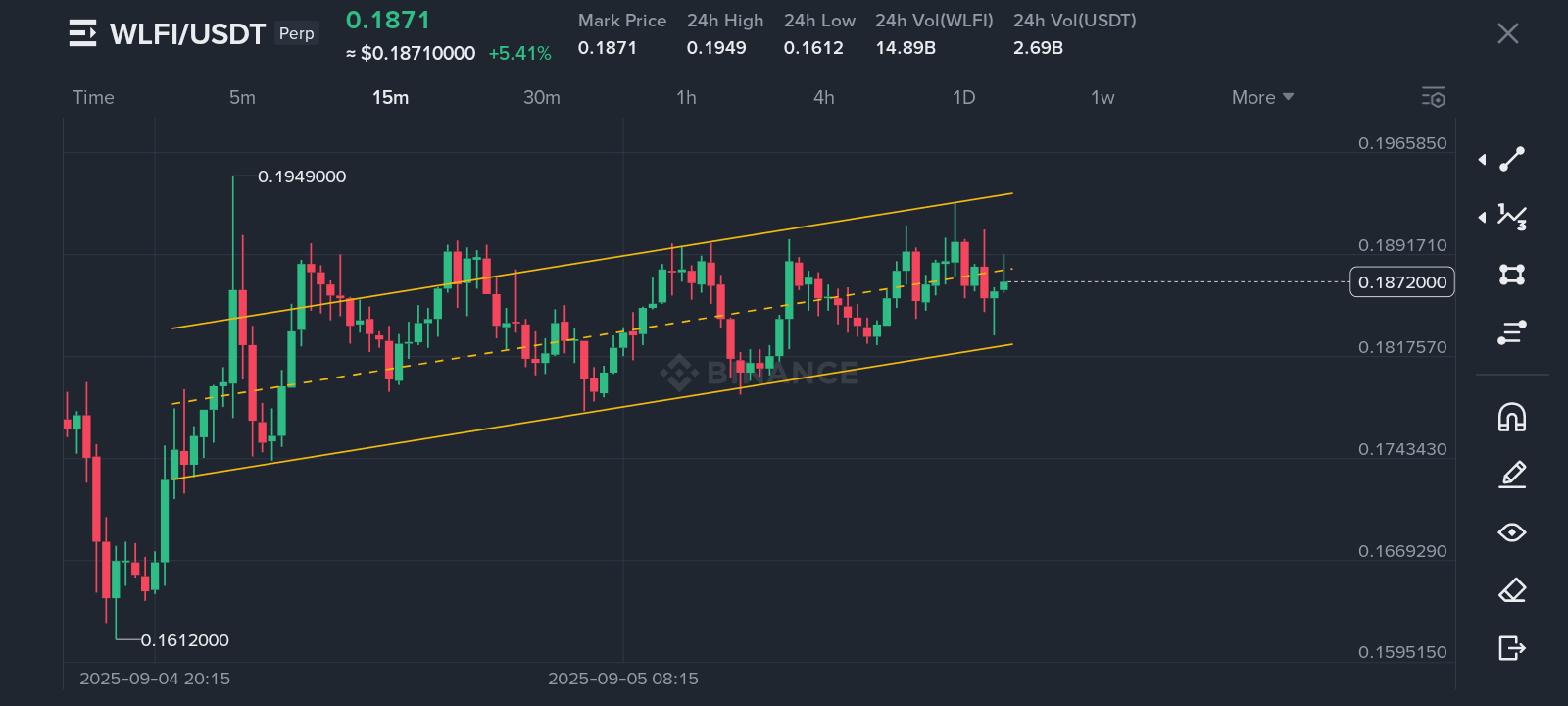Switch to the 5m interval
1568x706 pixels.
point(242,97)
